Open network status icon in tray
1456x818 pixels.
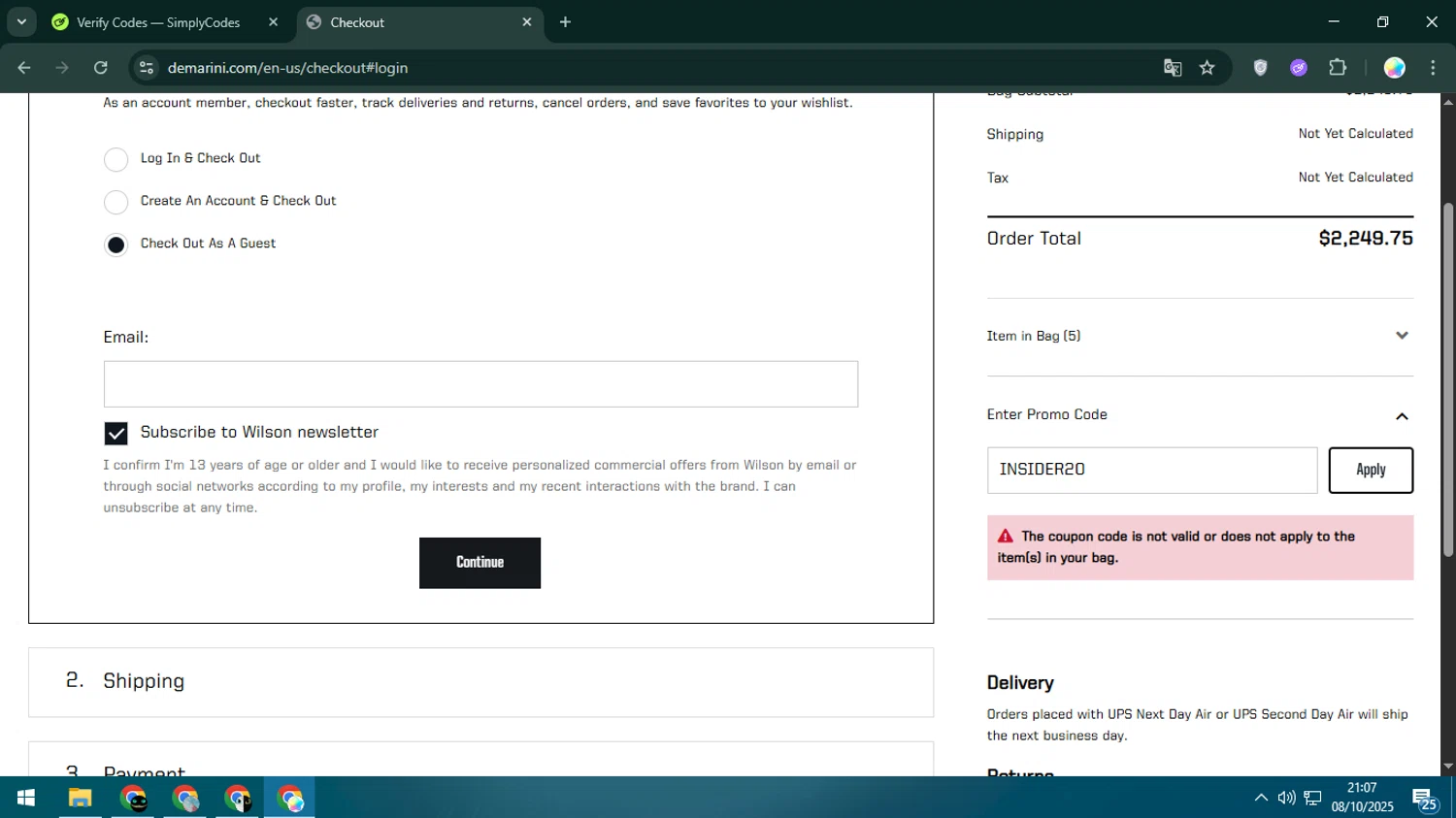[1312, 798]
